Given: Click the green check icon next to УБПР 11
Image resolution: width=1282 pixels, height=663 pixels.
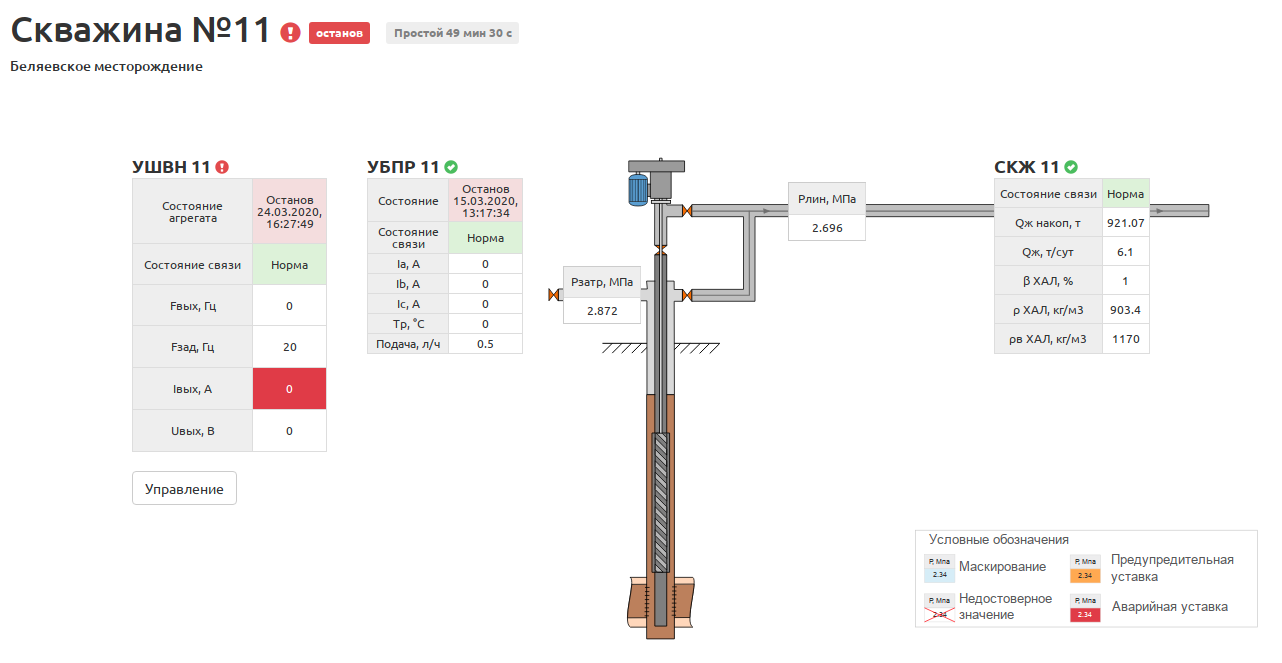Looking at the screenshot, I should (x=451, y=167).
